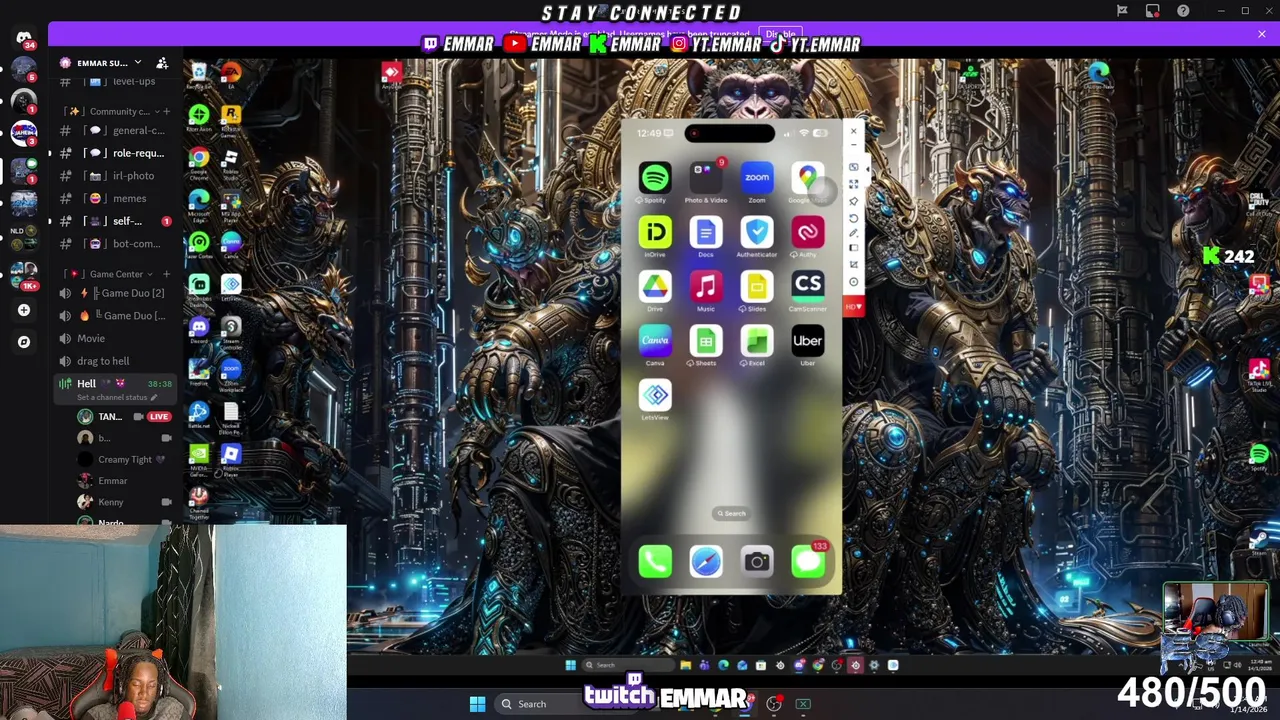Open the Authenticator app on the phone
1280x720 pixels.
coord(757,232)
